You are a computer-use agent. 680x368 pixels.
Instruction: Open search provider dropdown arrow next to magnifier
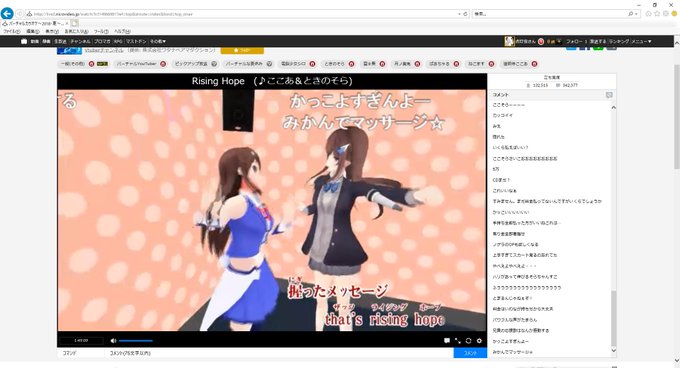coord(636,14)
